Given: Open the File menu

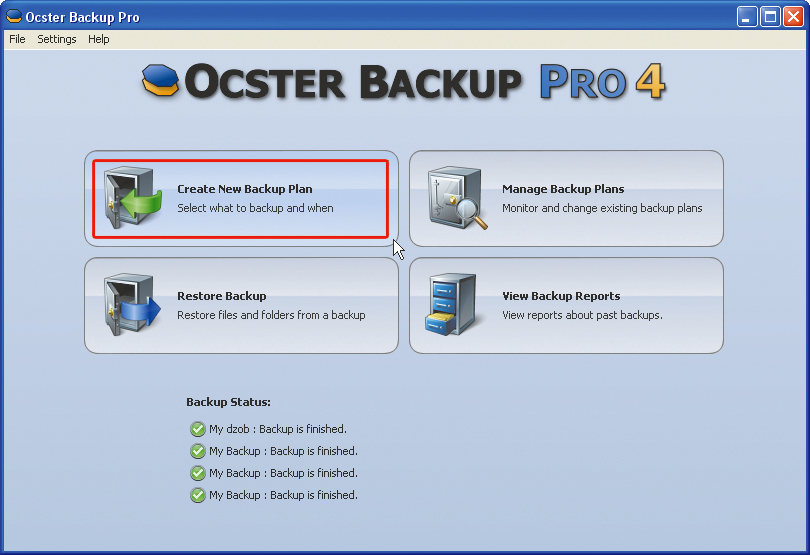Looking at the screenshot, I should (17, 39).
